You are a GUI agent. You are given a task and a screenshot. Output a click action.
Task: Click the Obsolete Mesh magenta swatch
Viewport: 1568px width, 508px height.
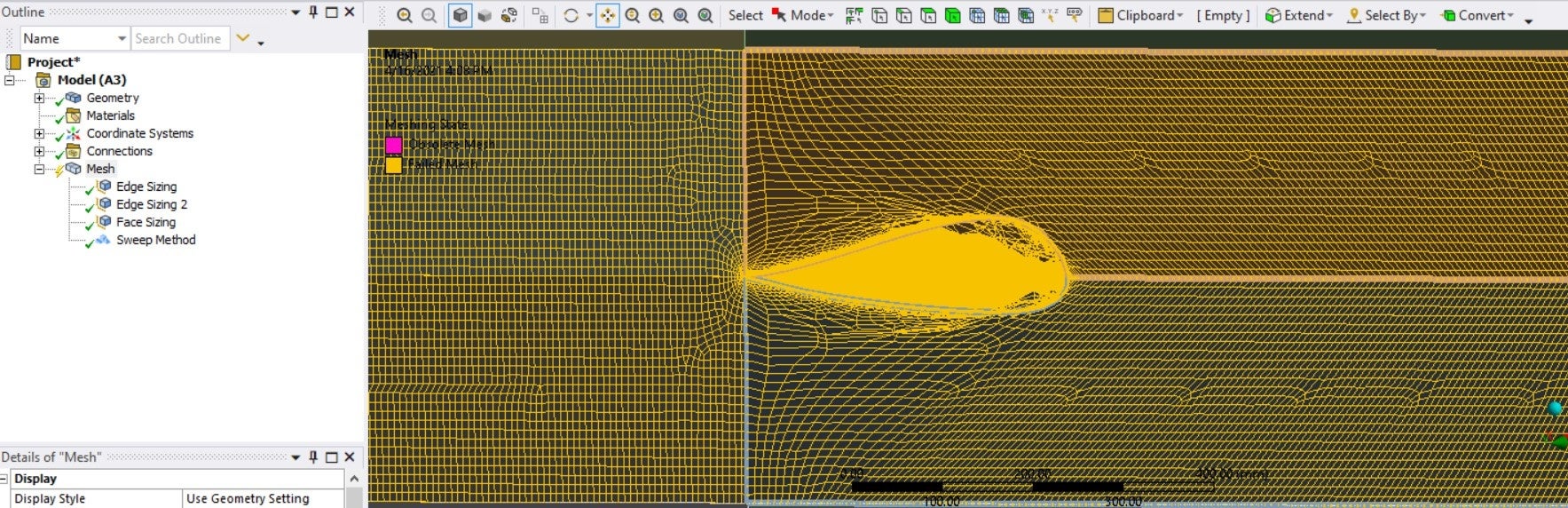point(394,145)
